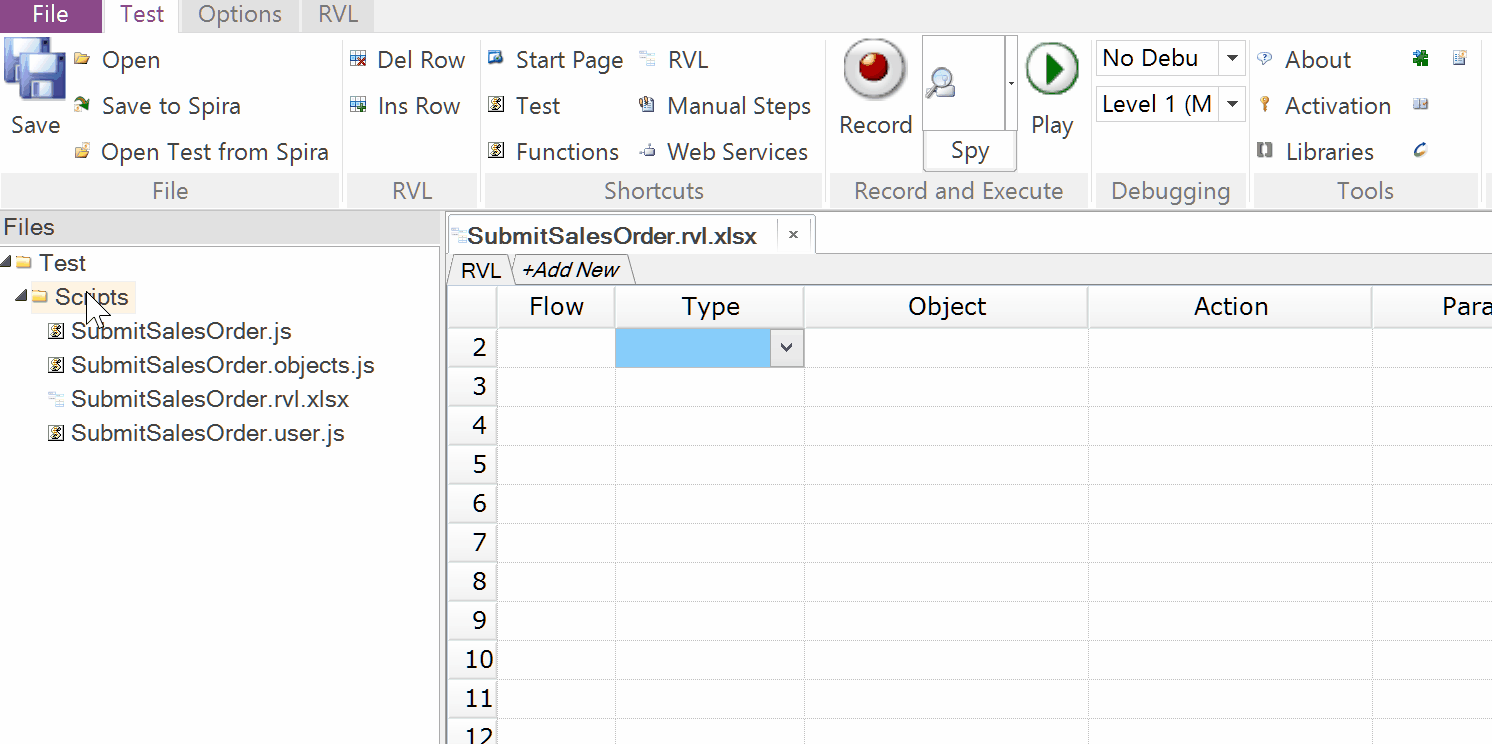Click the Activation key icon

(1265, 105)
